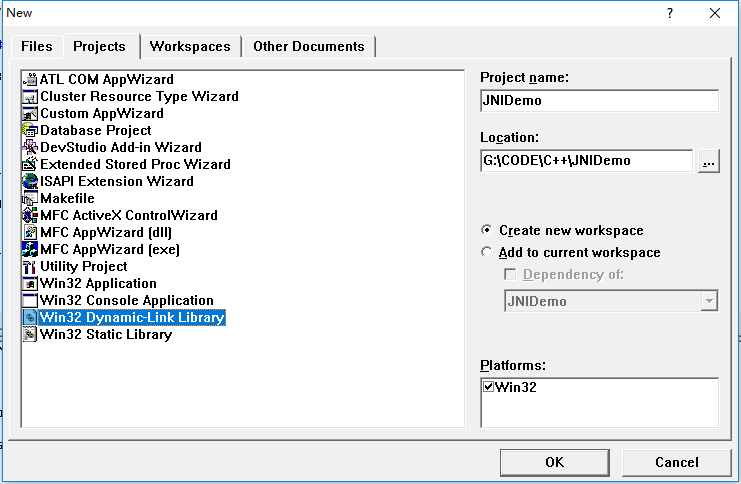This screenshot has width=741, height=484.
Task: Click the MFC AppWizard (dll) icon
Action: [x=30, y=233]
